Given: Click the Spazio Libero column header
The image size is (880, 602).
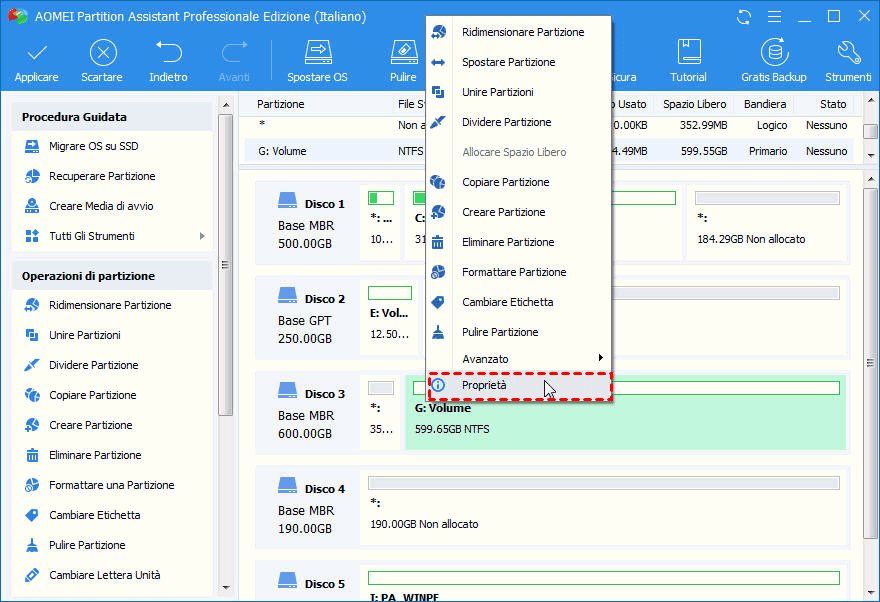Looking at the screenshot, I should point(694,104).
